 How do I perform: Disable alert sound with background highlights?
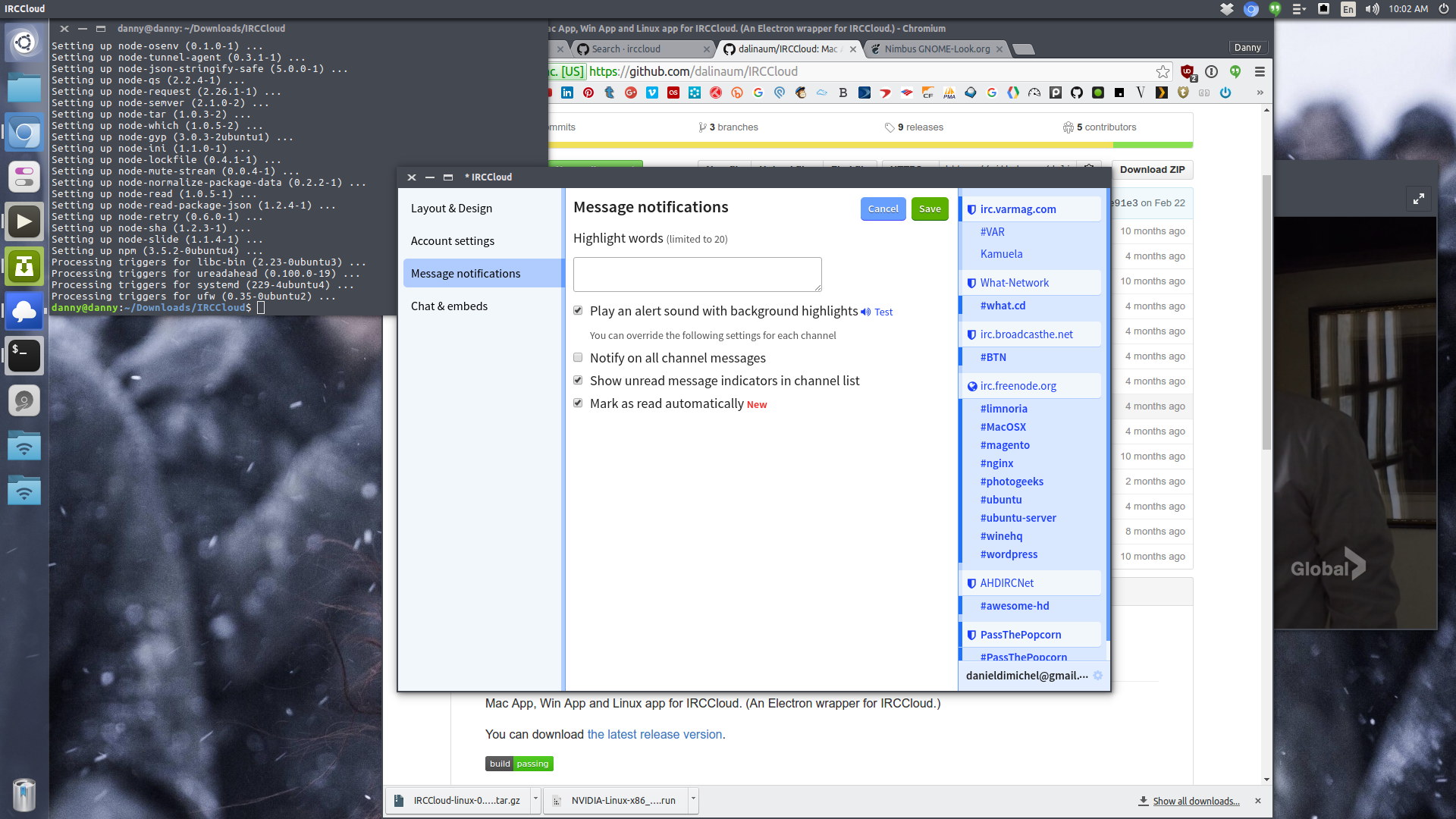[x=578, y=311]
